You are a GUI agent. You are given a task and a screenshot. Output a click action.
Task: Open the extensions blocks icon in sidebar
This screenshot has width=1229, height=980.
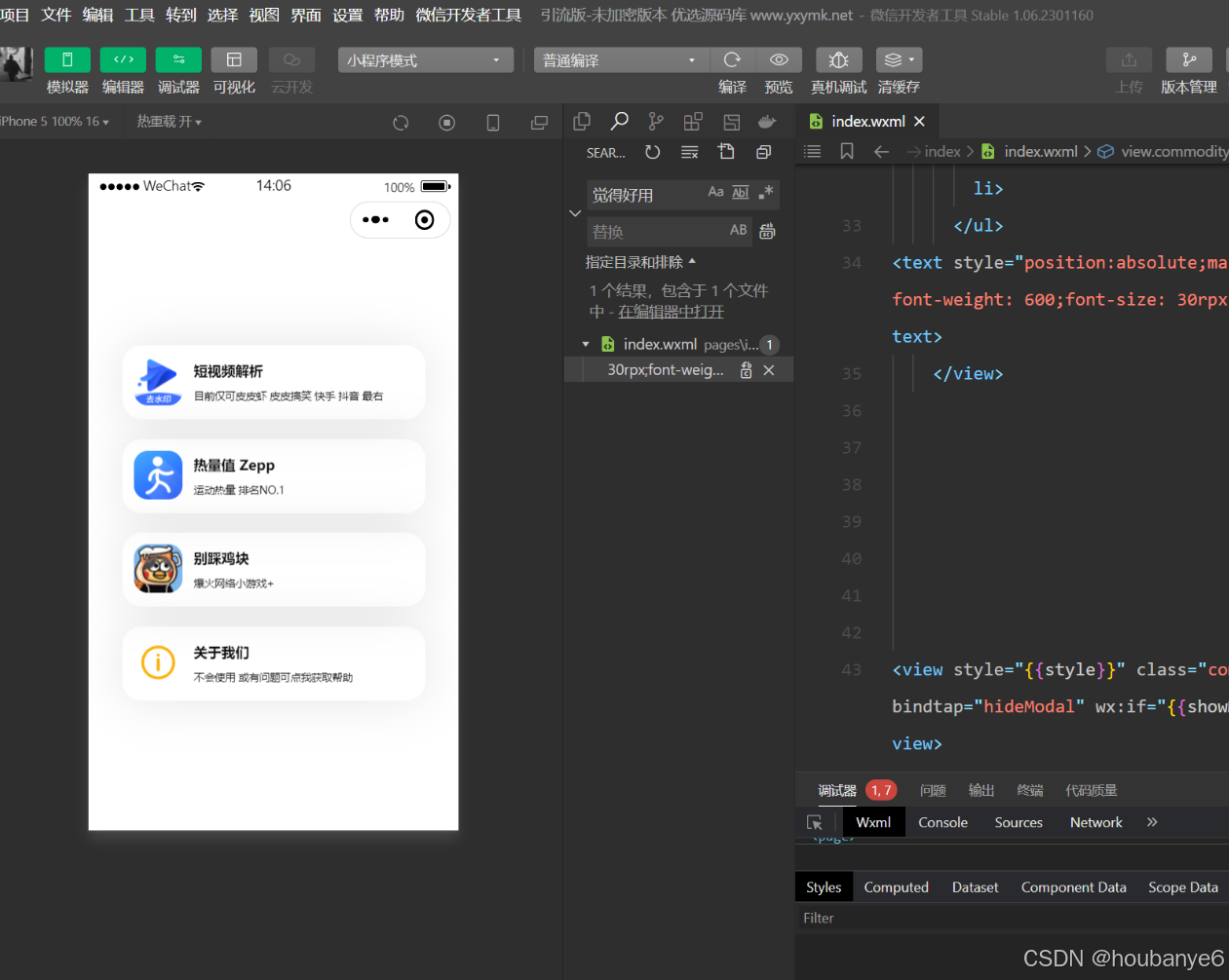coord(693,122)
